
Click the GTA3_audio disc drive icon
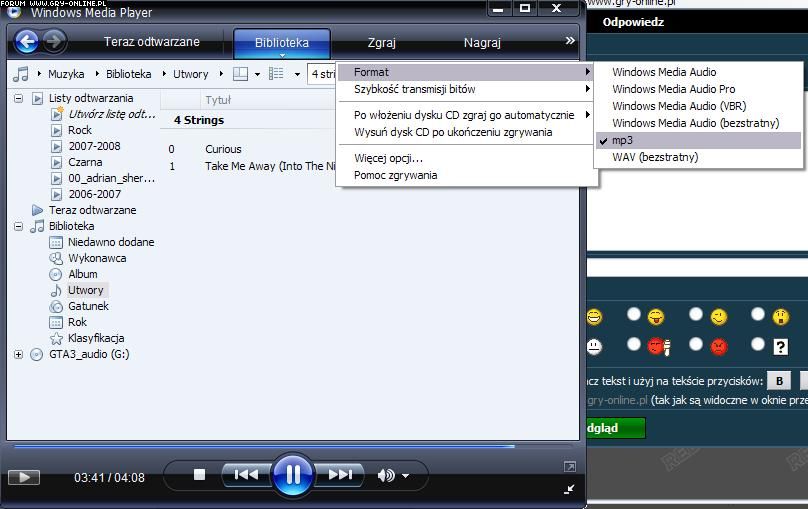36,354
